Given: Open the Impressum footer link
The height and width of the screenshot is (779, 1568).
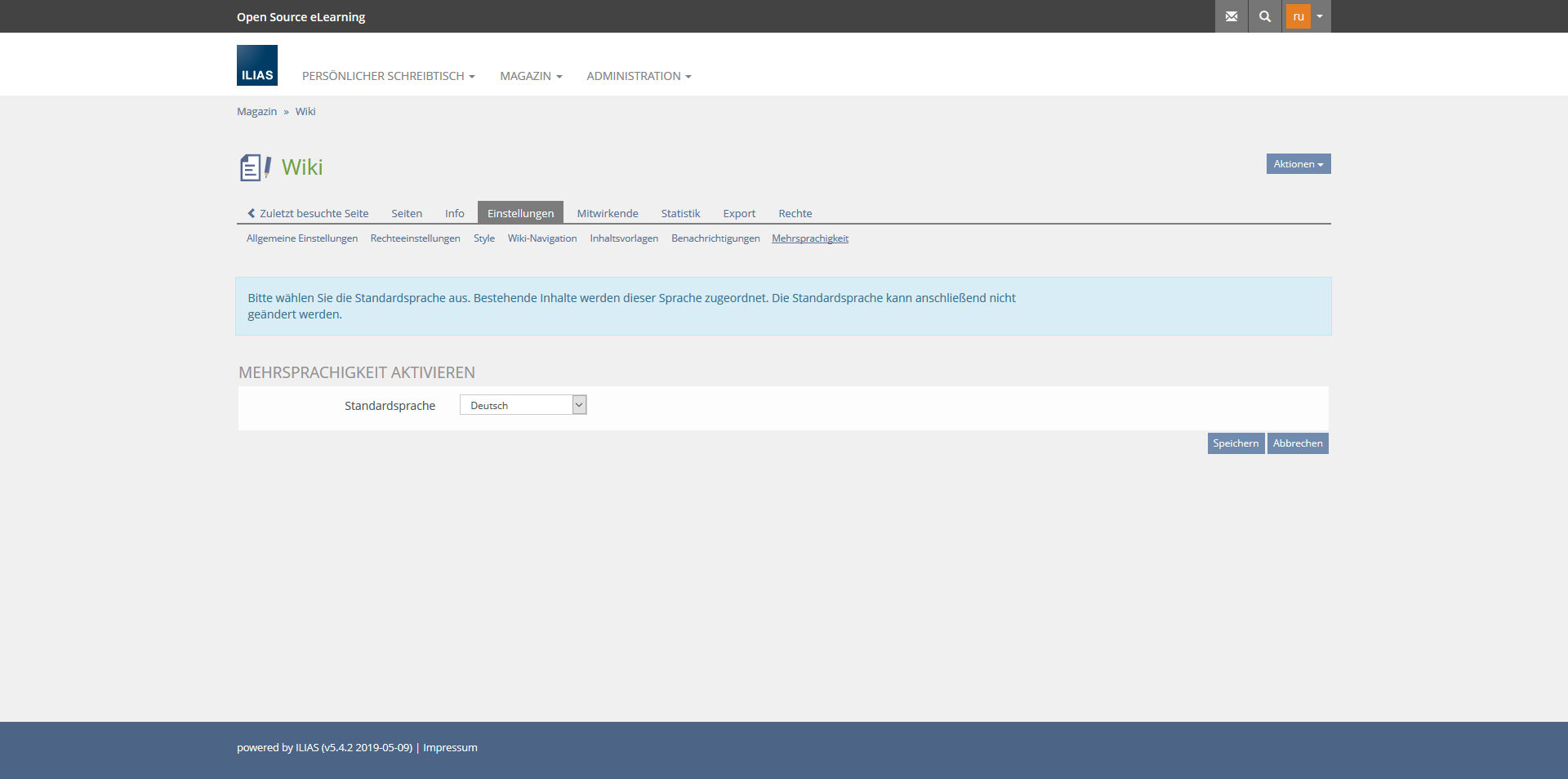Looking at the screenshot, I should (450, 747).
